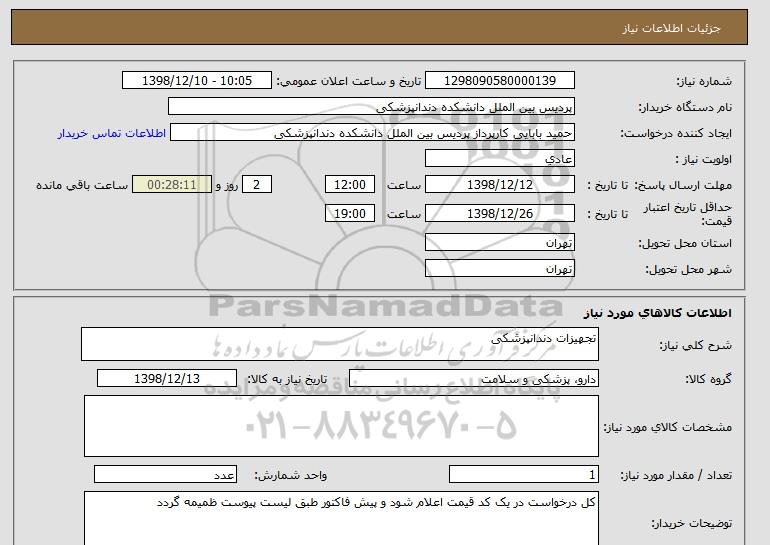Click delivery province field تهران

pyautogui.click(x=500, y=243)
